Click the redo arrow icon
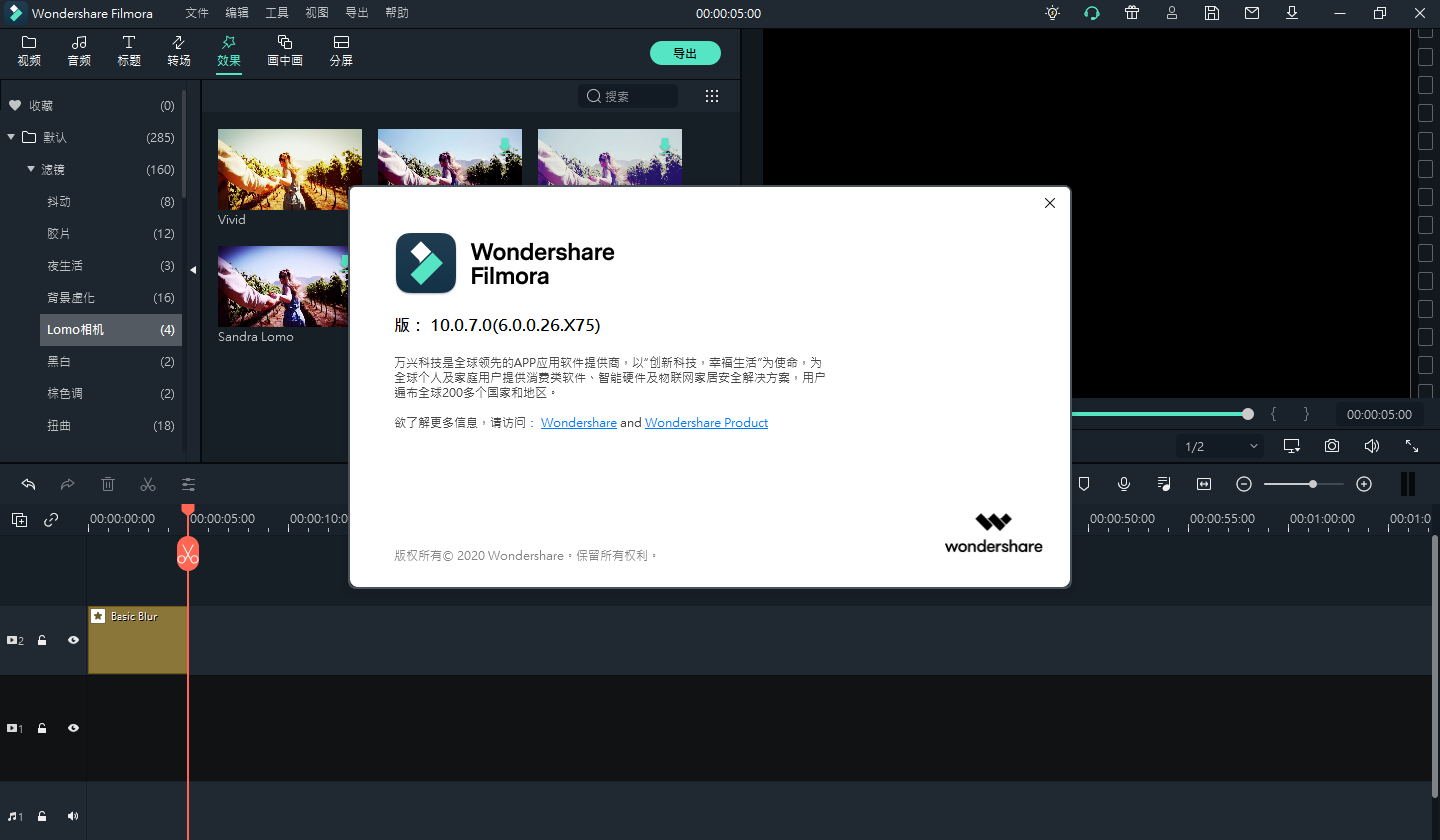This screenshot has height=840, width=1440. click(x=68, y=484)
